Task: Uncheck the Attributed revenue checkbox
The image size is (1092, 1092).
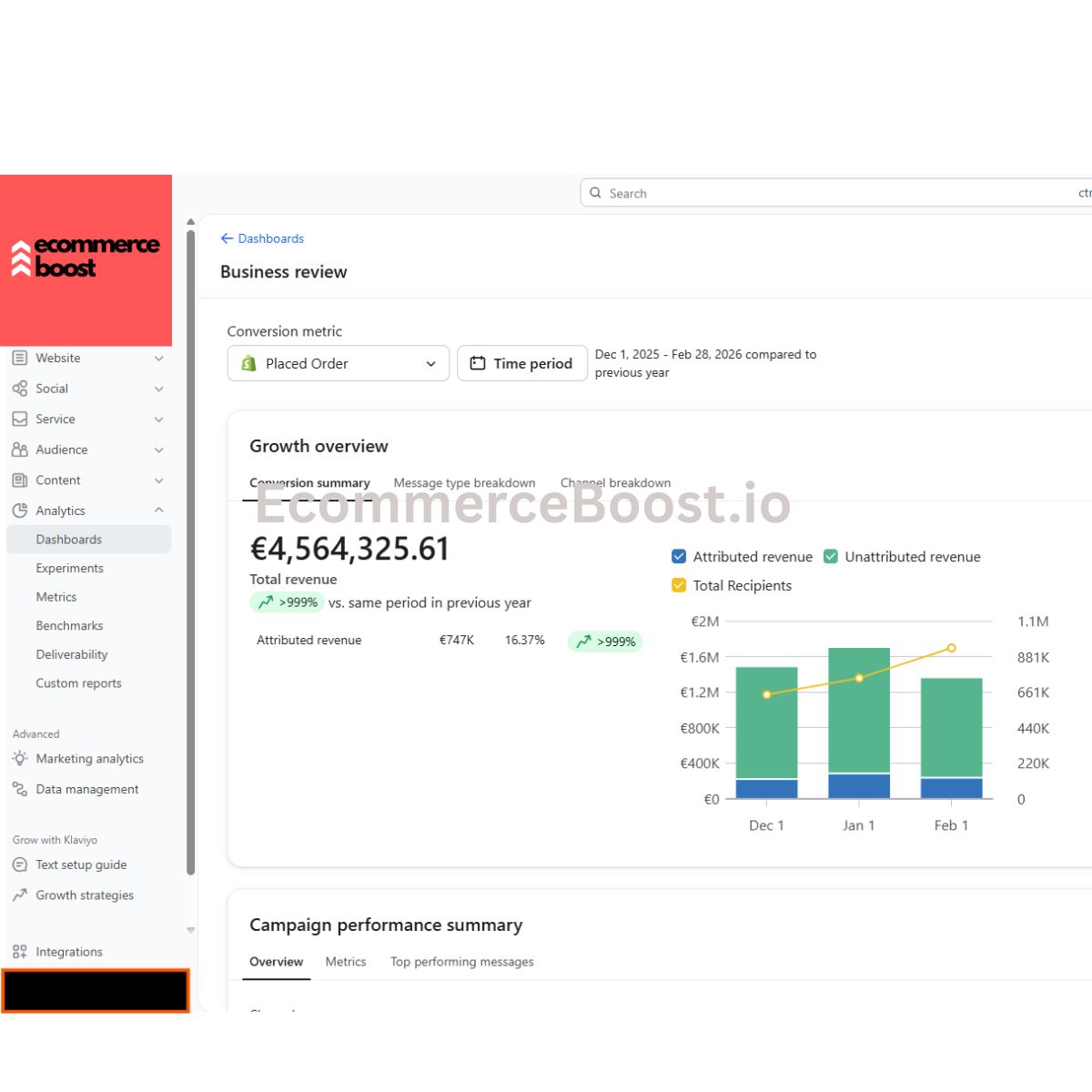Action: click(x=679, y=557)
